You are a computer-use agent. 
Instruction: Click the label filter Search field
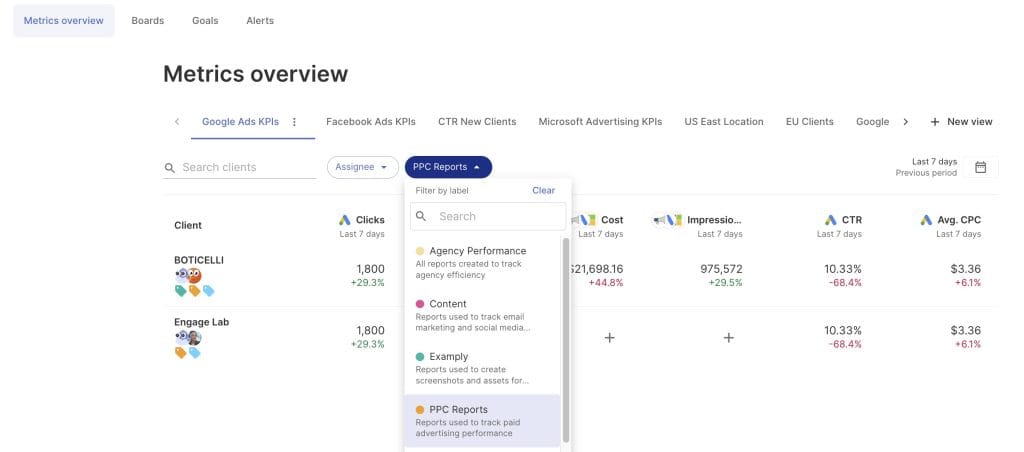(488, 216)
